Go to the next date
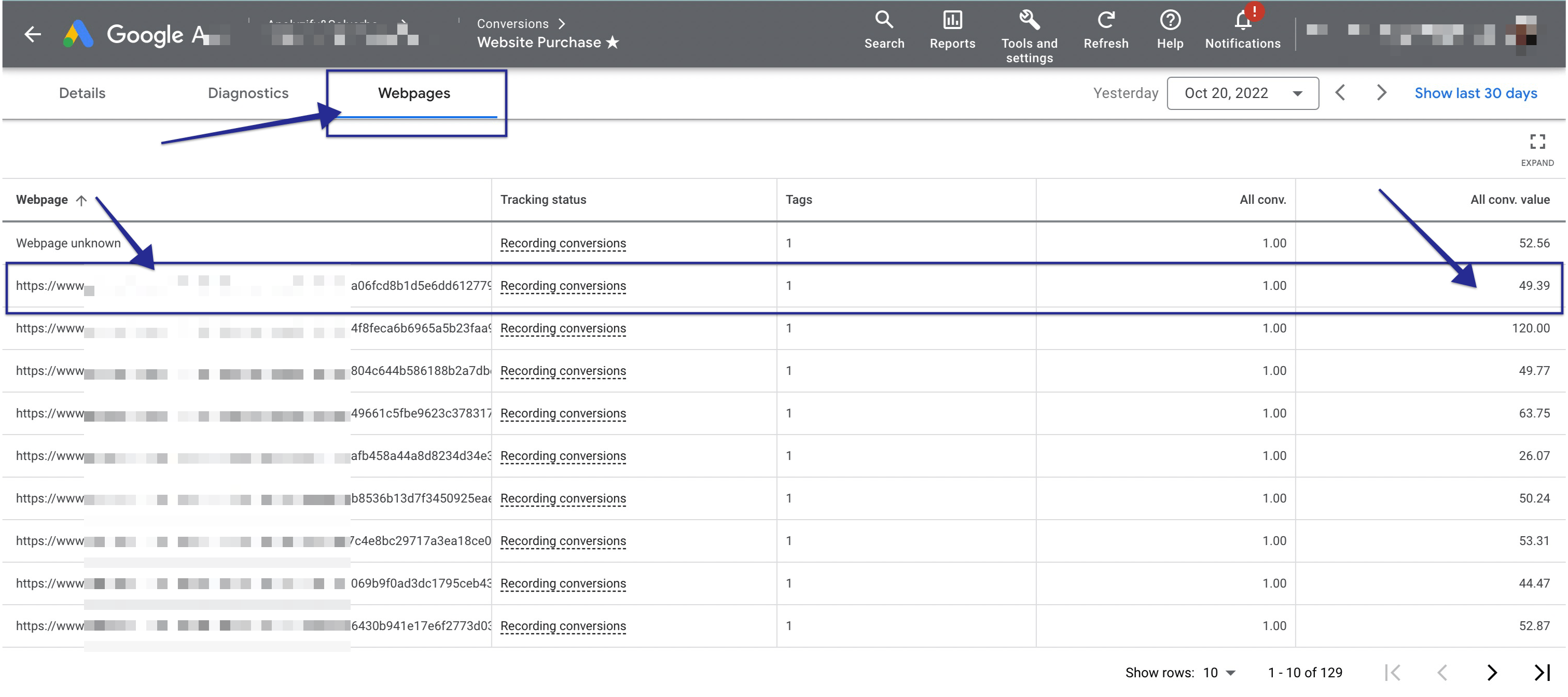Viewport: 1568px width, 697px height. (1381, 92)
